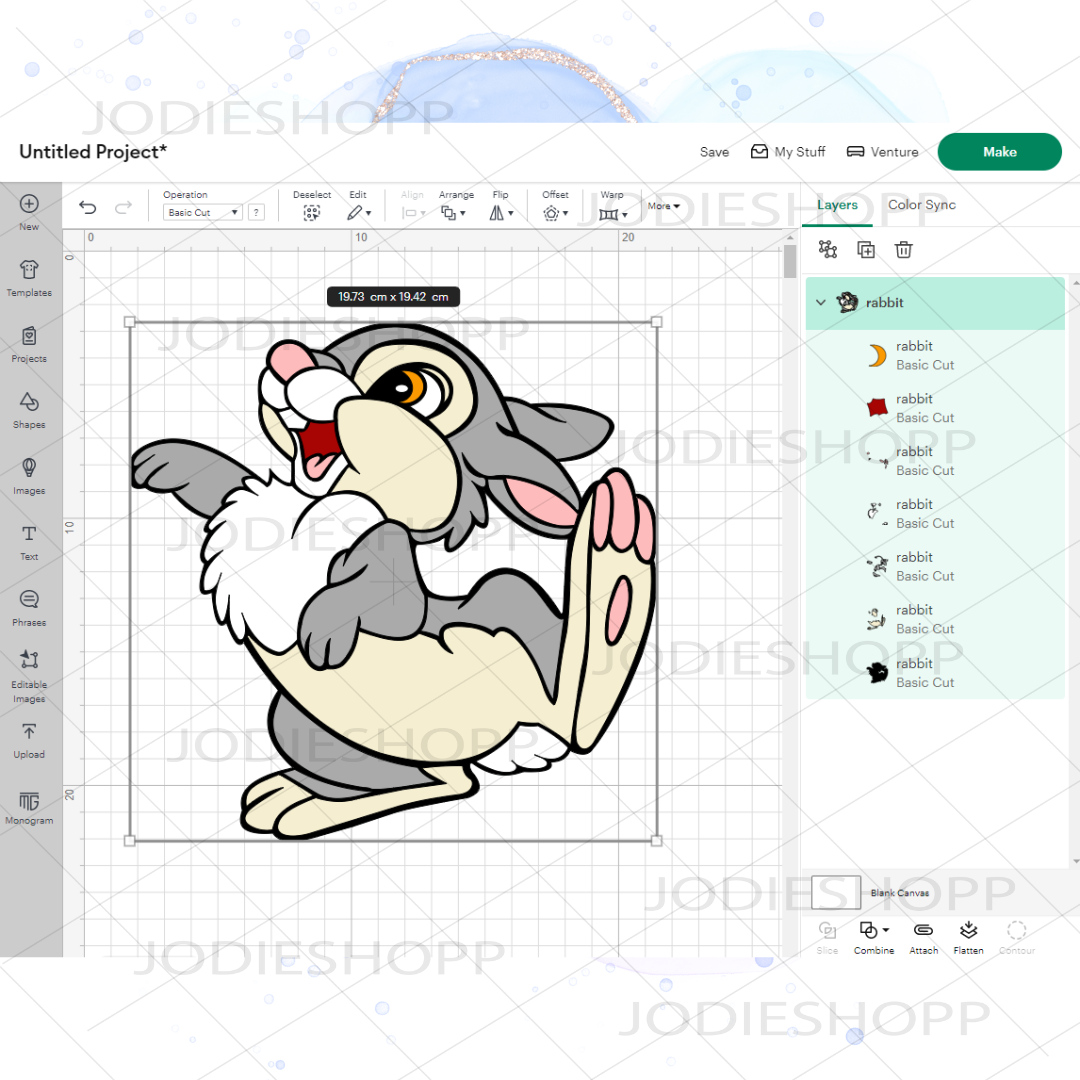Click the Upload icon
The image size is (1080, 1080).
29,731
